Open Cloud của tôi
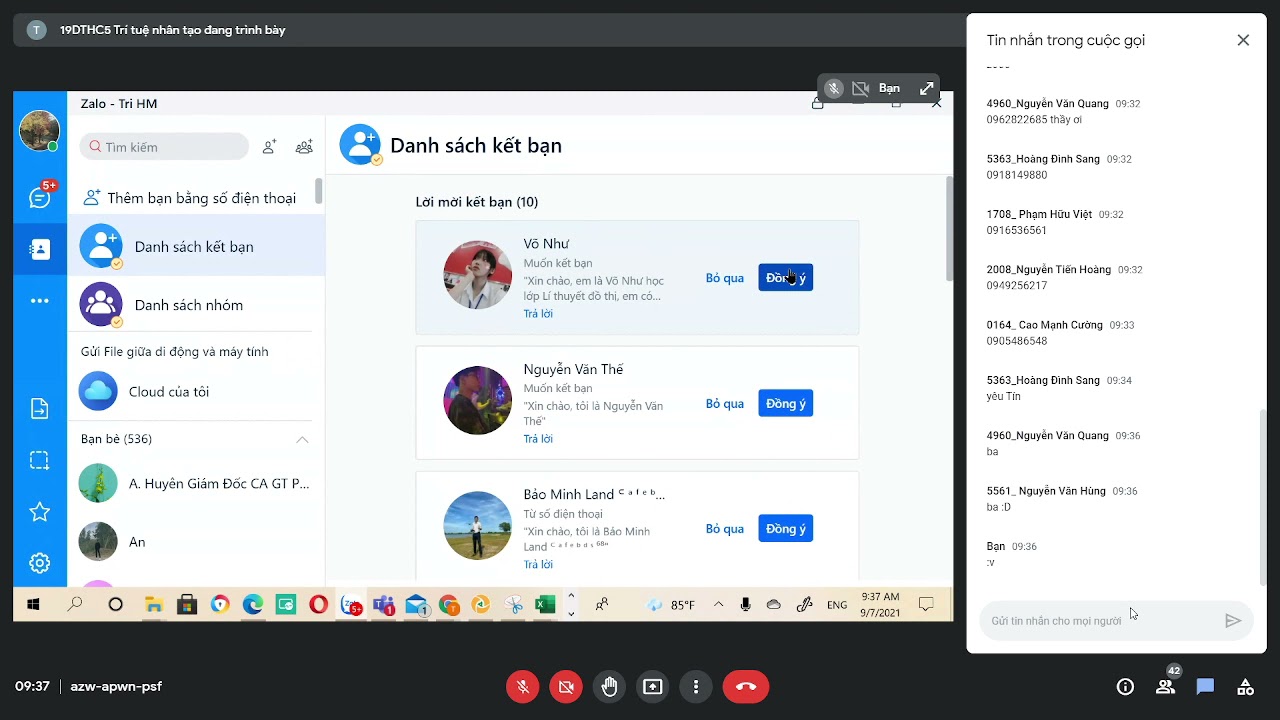1280x720 pixels. tap(196, 392)
